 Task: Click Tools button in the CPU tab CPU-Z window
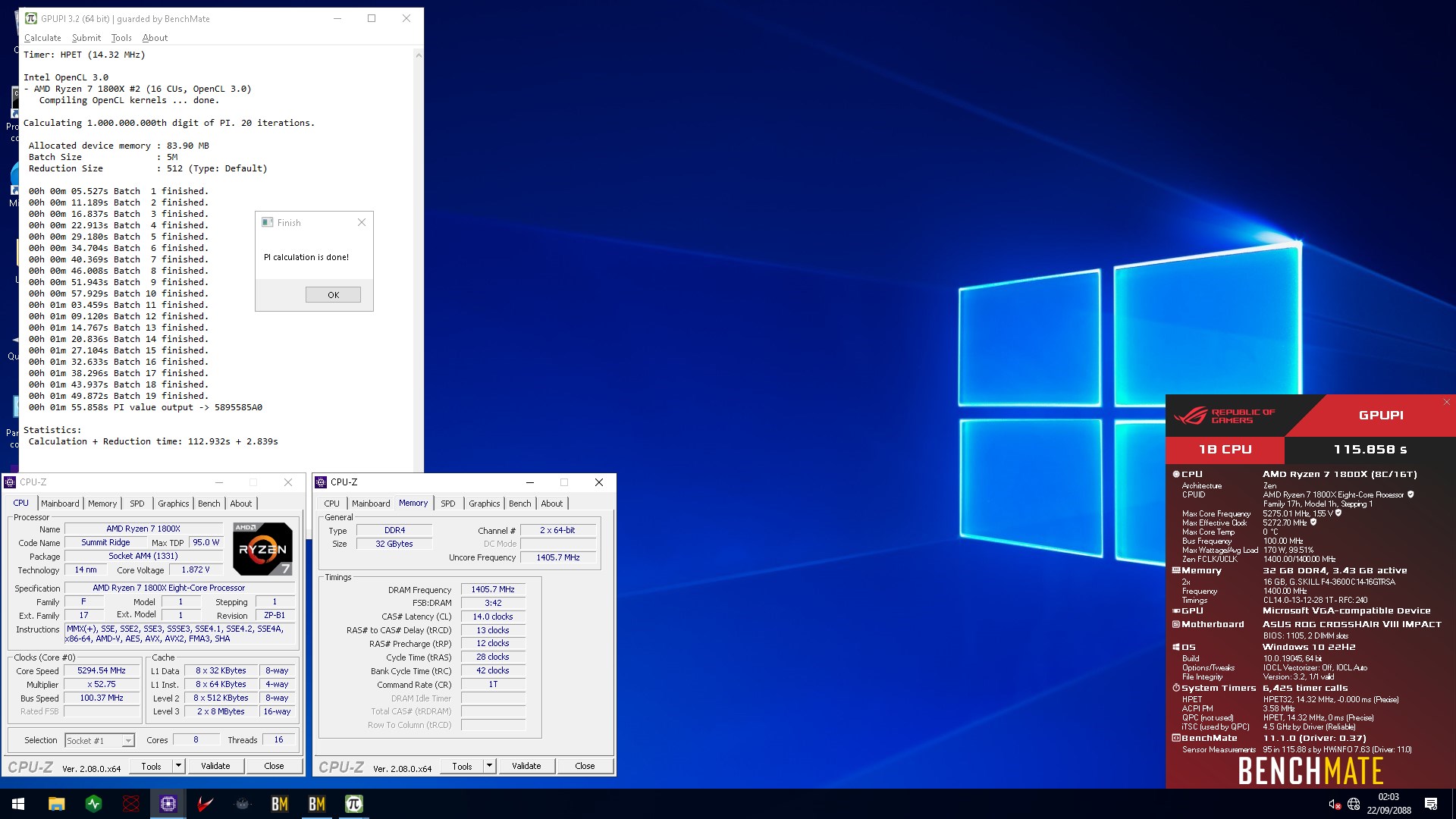(151, 766)
